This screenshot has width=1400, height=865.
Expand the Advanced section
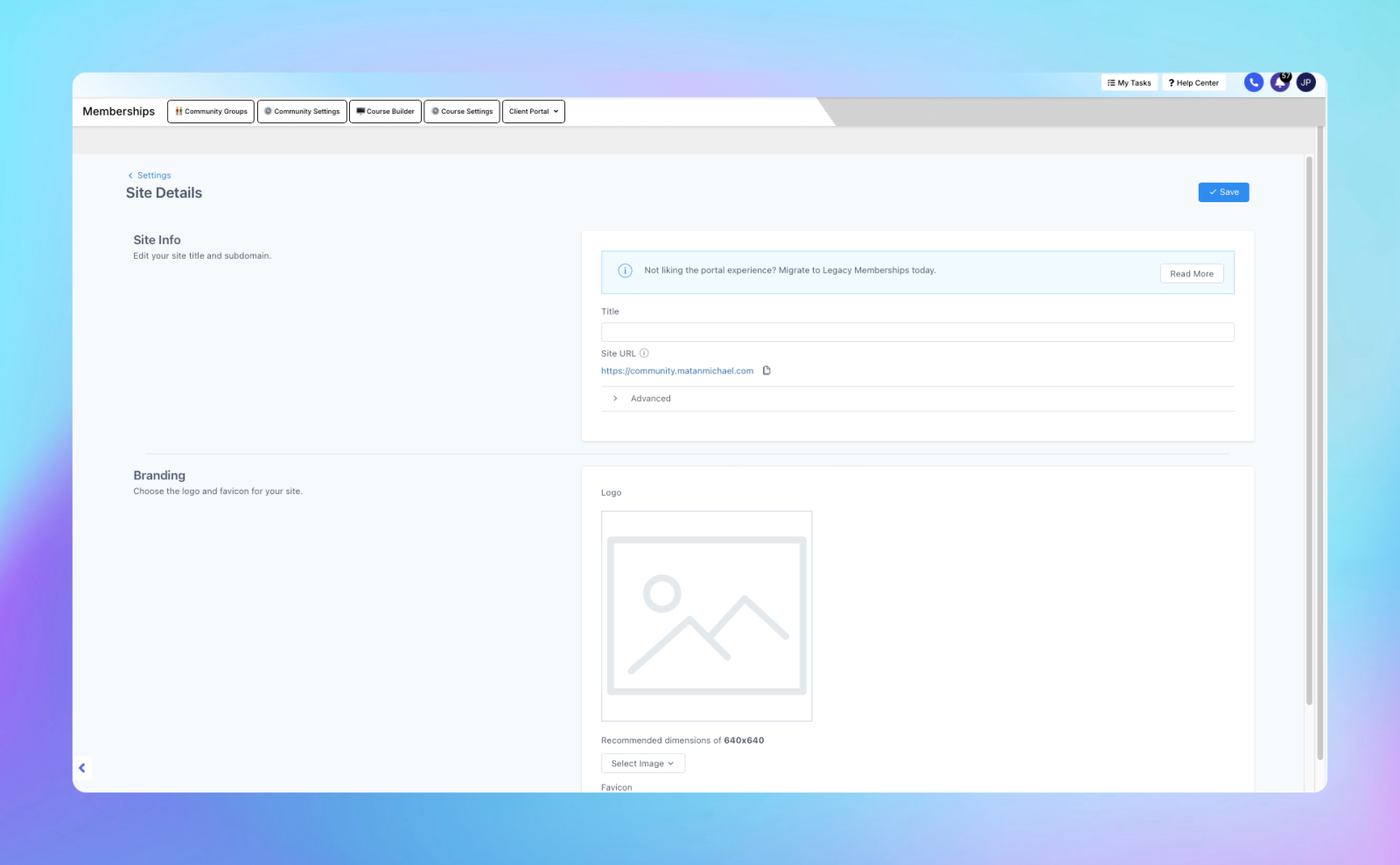point(917,398)
